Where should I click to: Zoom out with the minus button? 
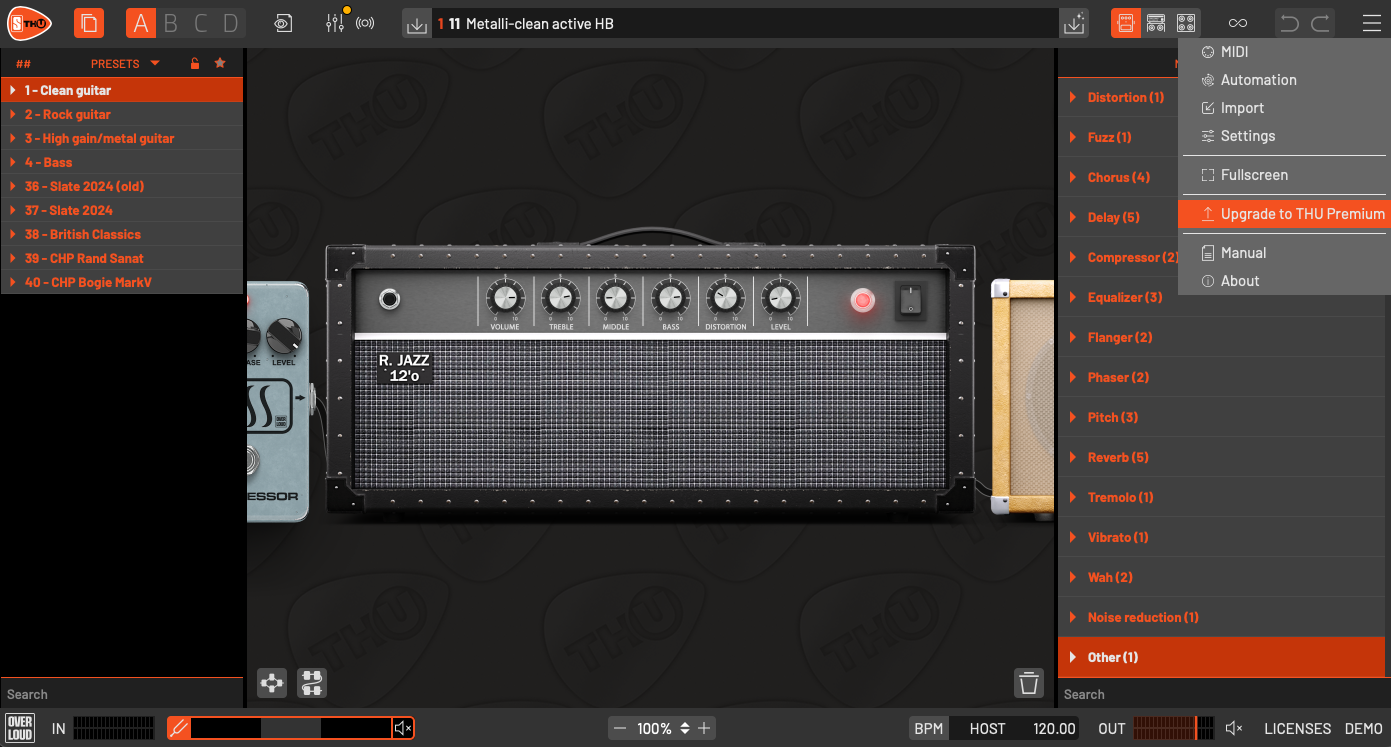pos(620,728)
